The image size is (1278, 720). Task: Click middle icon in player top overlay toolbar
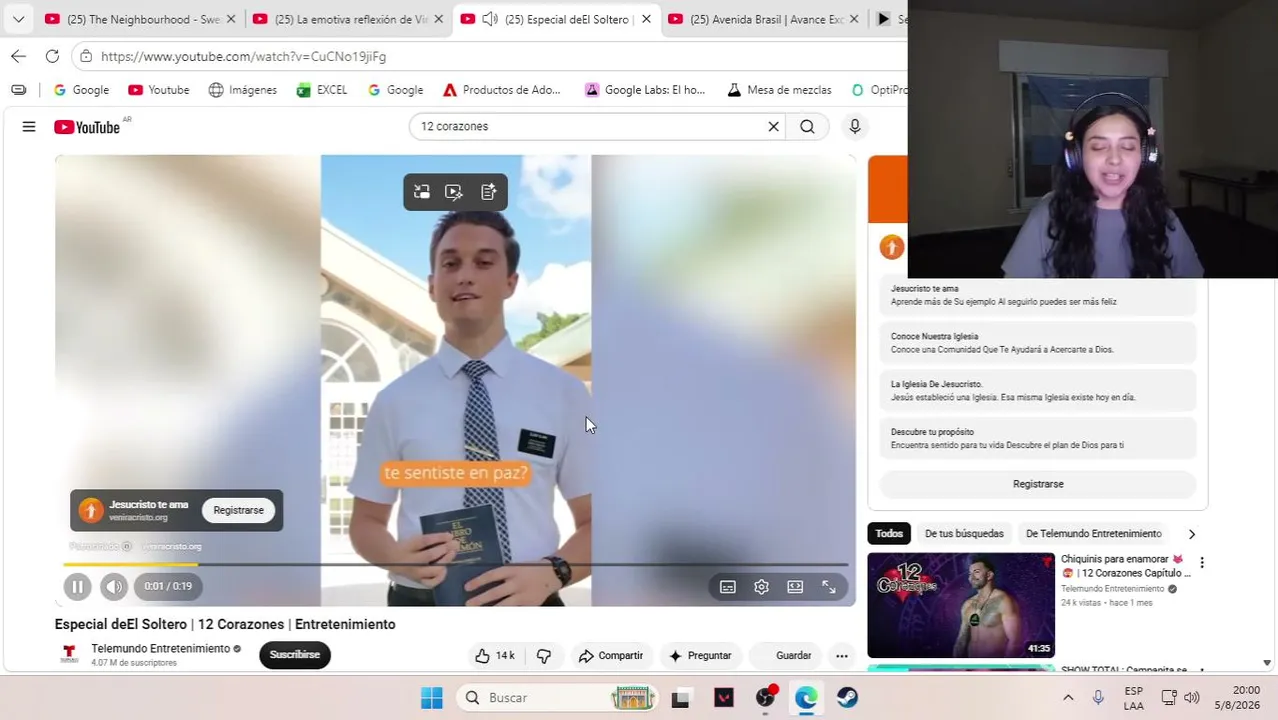pyautogui.click(x=454, y=192)
